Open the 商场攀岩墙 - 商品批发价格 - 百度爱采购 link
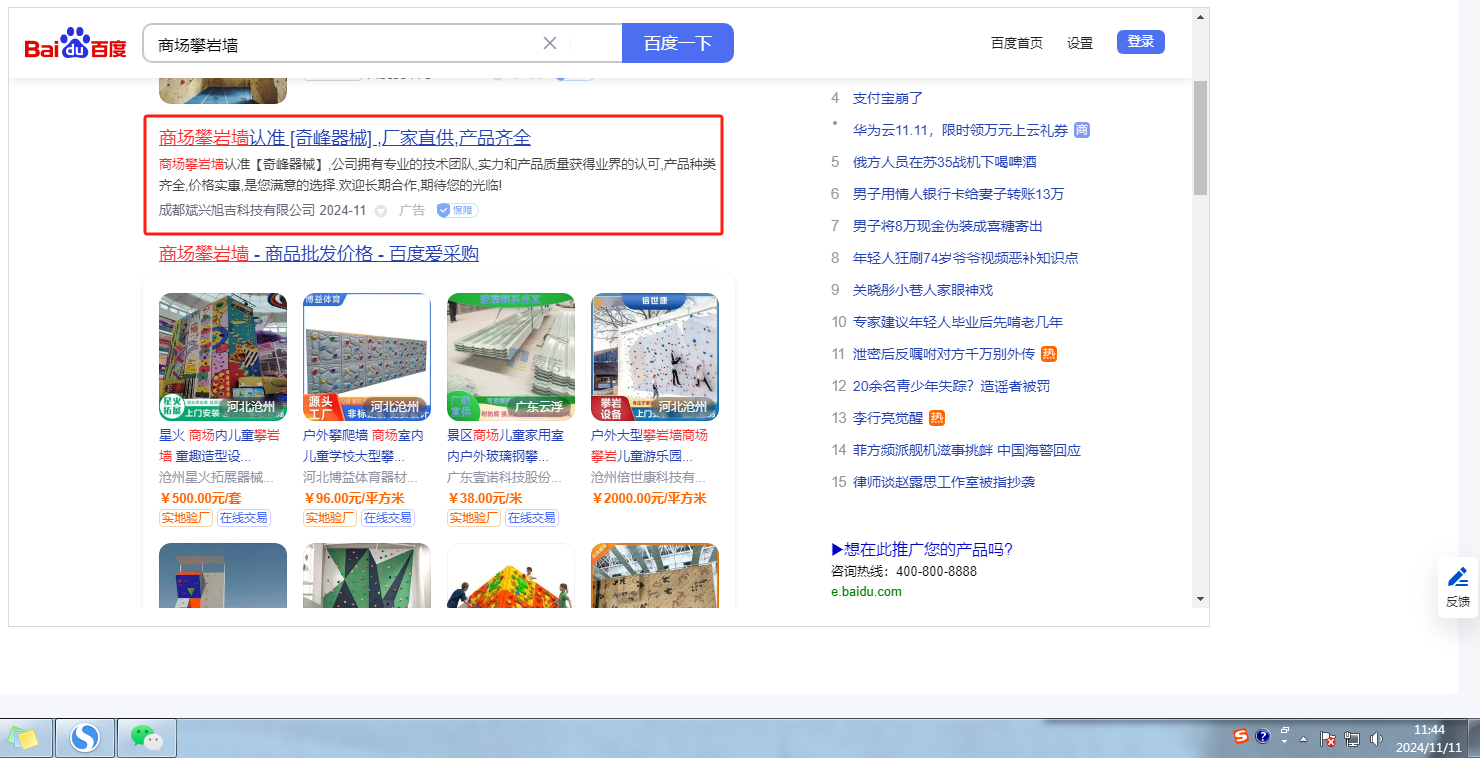 (319, 254)
